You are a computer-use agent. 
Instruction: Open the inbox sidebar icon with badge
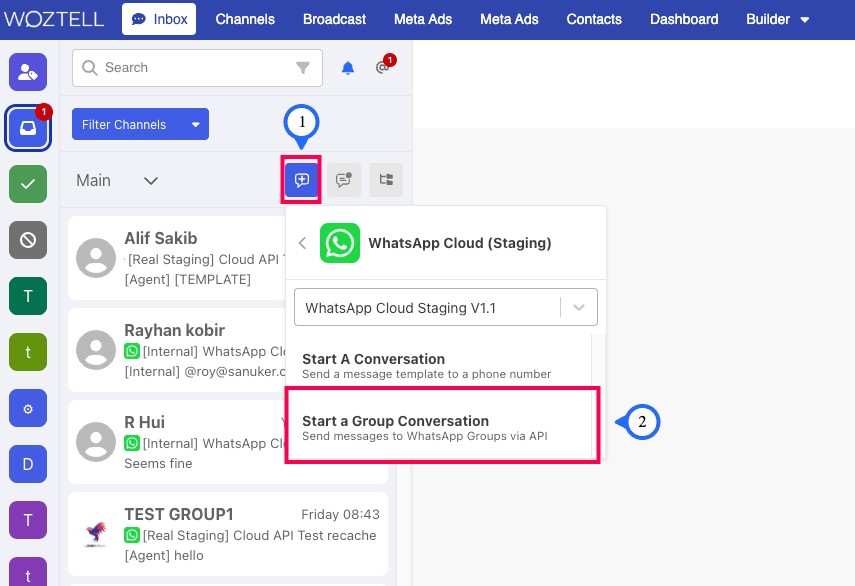click(x=28, y=127)
